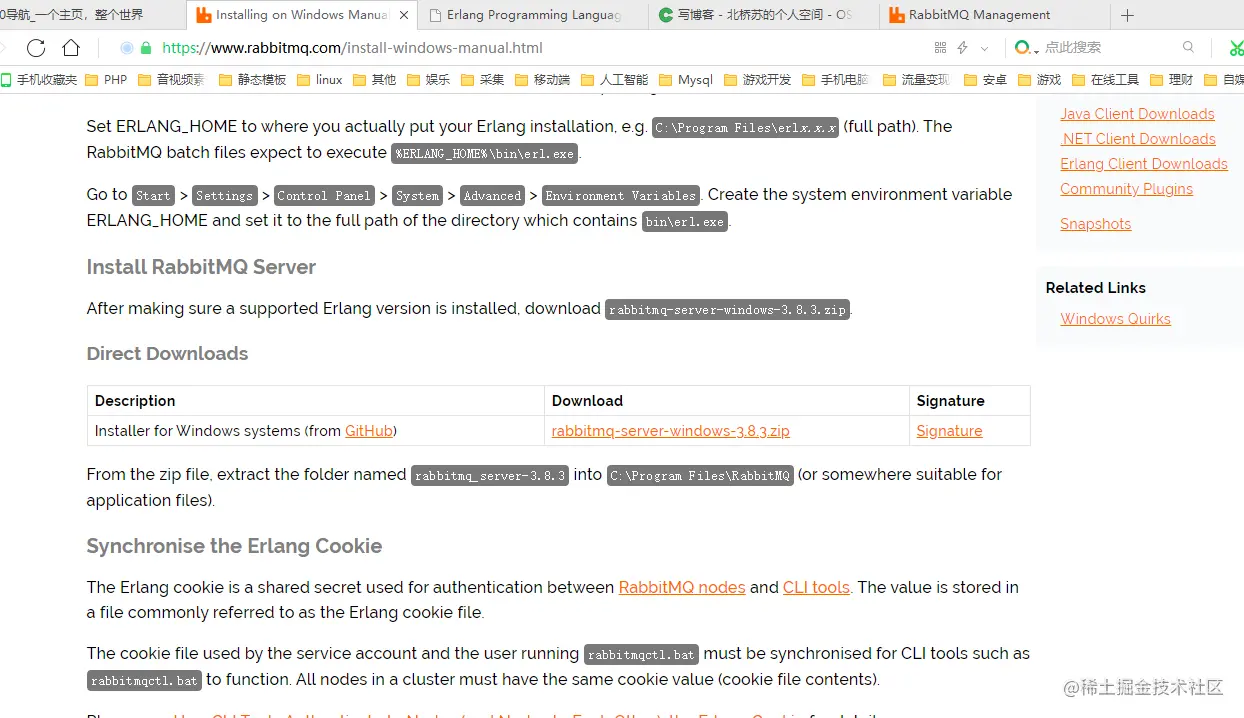
Task: Click the green padlock security icon
Action: 146,48
